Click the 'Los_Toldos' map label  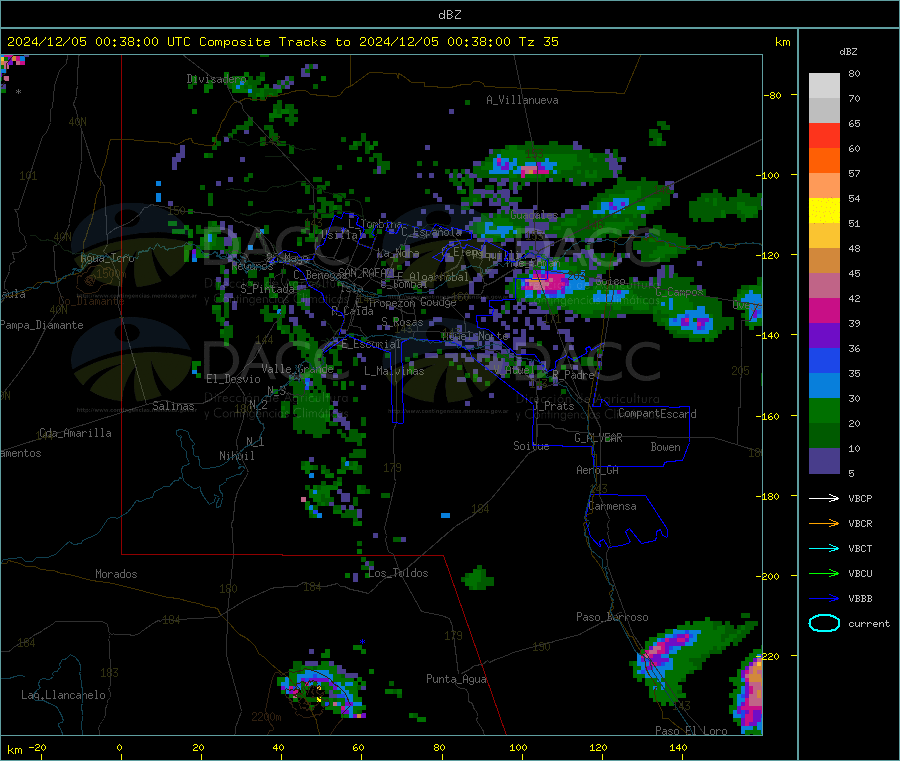[398, 573]
